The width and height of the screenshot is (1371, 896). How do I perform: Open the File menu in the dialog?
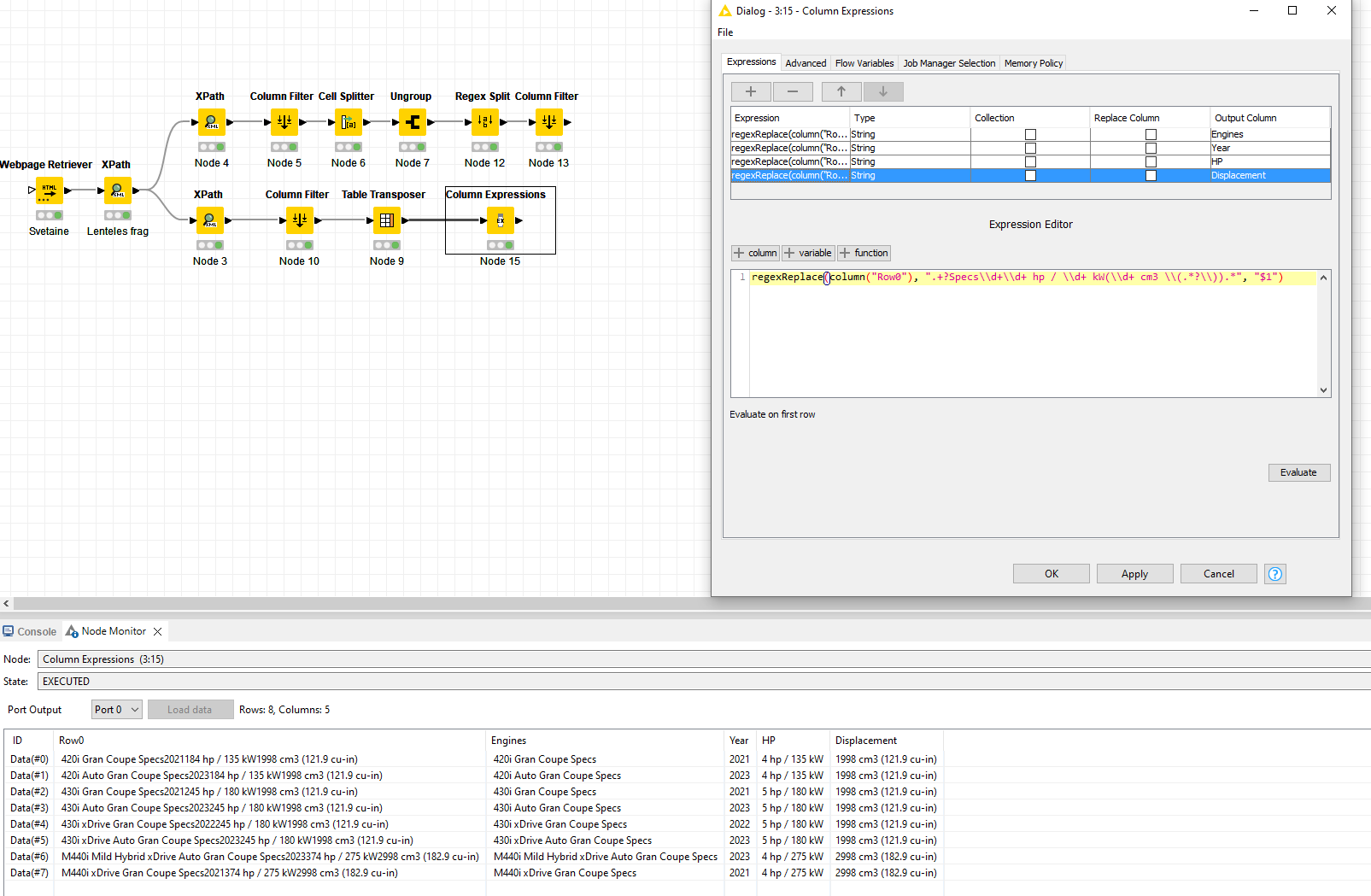[x=724, y=32]
